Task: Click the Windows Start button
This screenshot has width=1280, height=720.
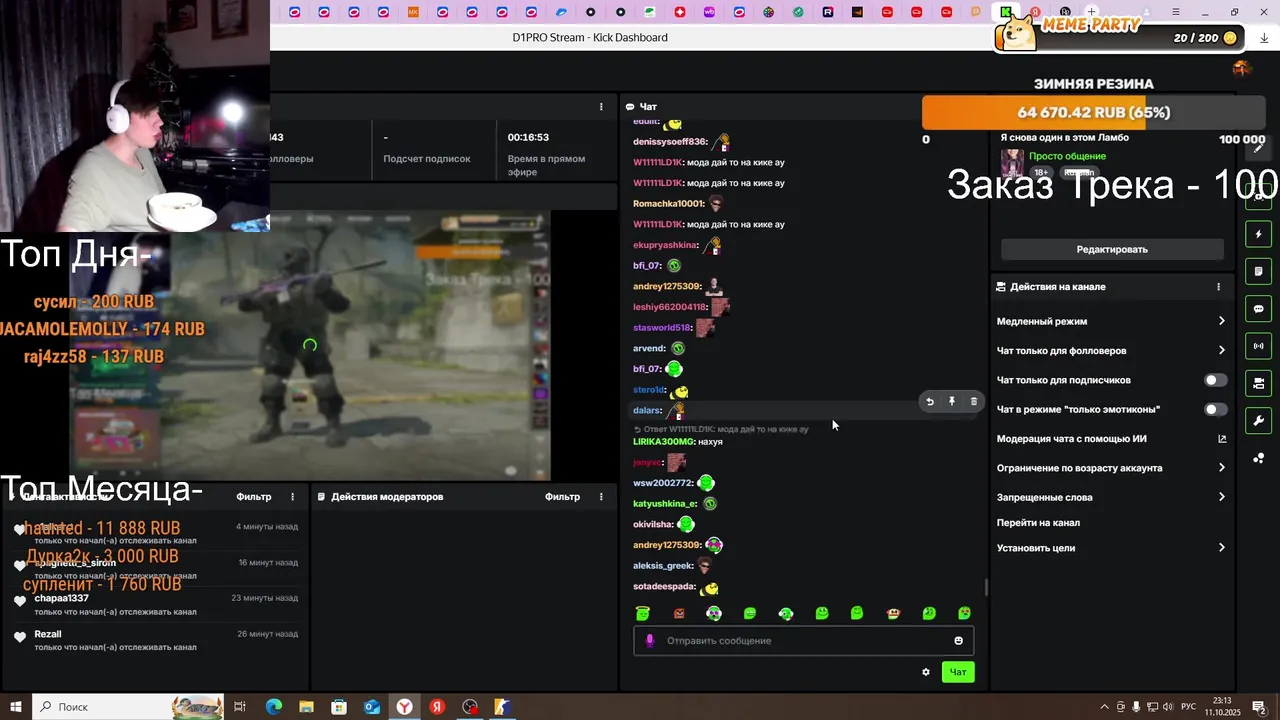Action: pos(16,707)
